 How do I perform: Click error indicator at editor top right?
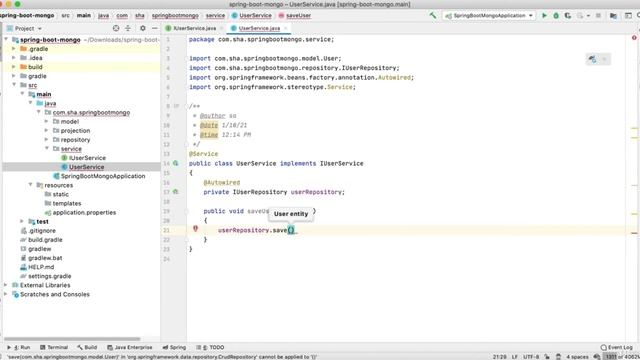(x=634, y=38)
